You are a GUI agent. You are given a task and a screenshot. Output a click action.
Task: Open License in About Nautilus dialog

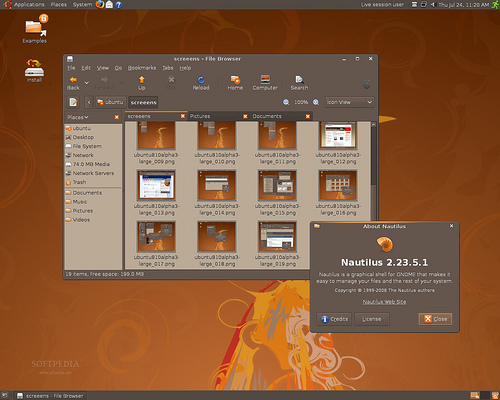[x=372, y=319]
